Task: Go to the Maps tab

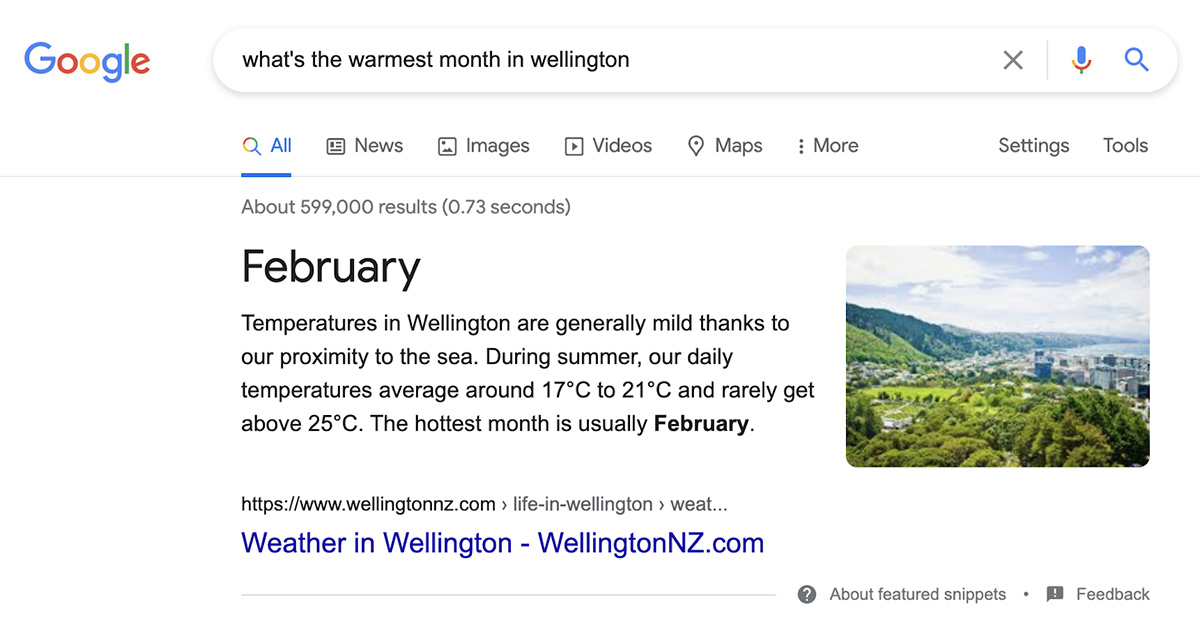Action: 725,146
